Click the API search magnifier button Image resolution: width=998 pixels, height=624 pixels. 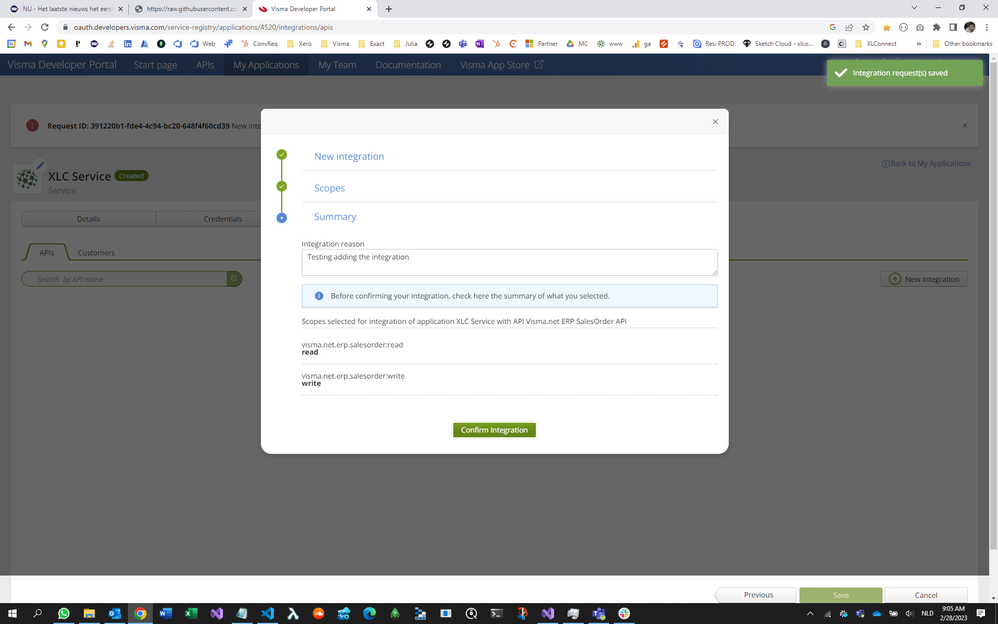[234, 279]
